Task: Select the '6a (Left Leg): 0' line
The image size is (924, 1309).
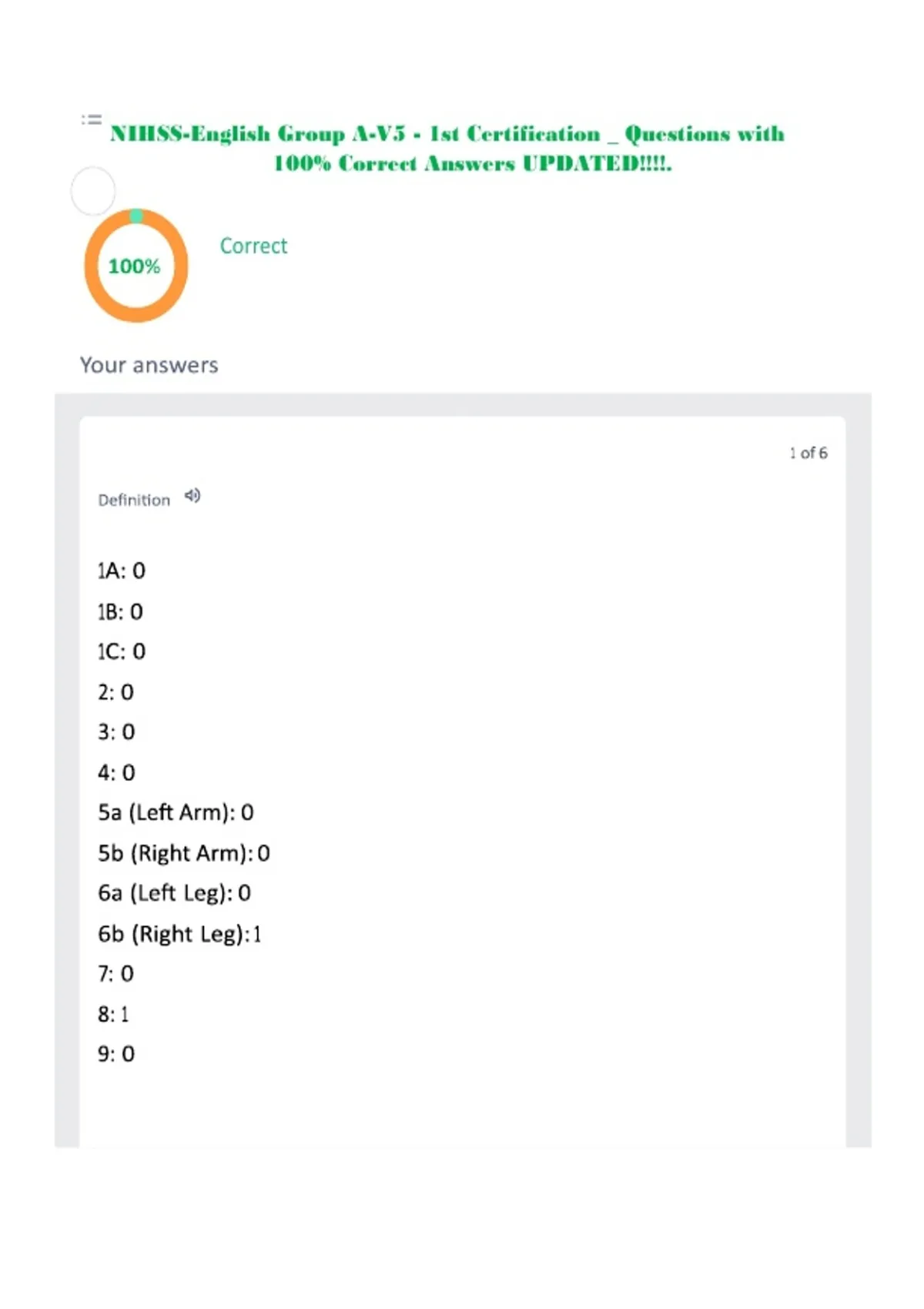Action: 175,893
